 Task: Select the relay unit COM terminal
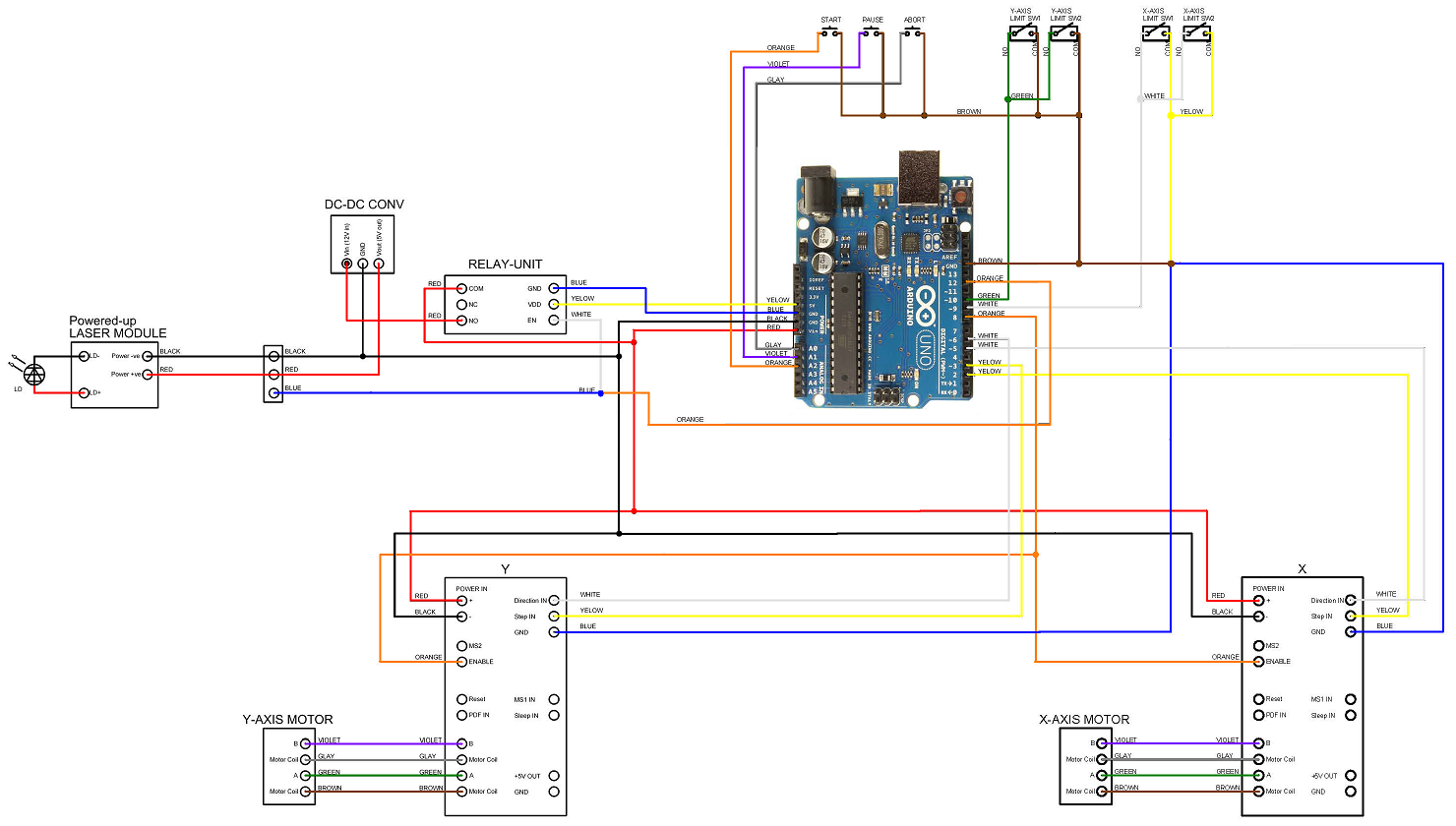point(461,288)
